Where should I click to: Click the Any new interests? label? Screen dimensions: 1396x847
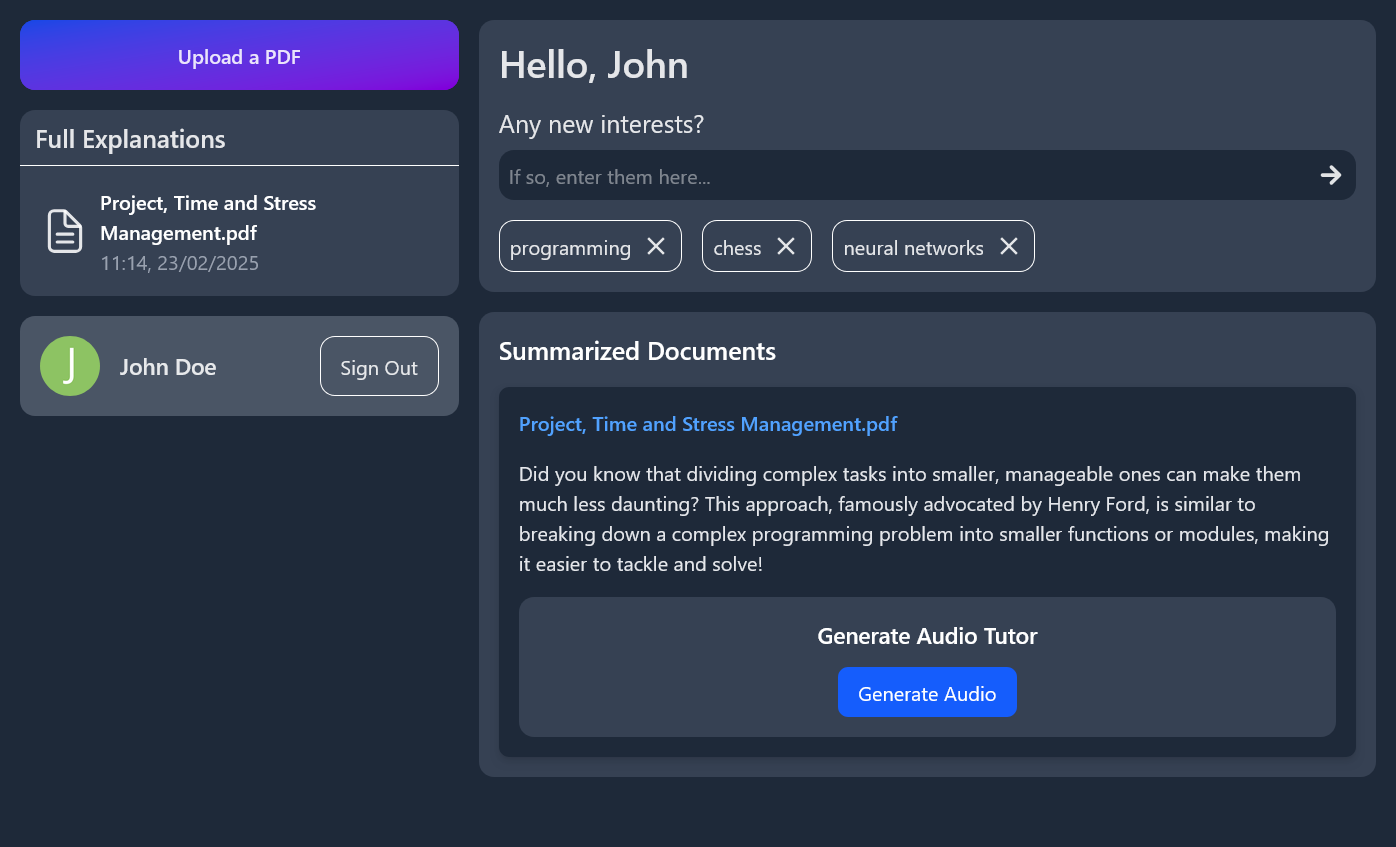pyautogui.click(x=601, y=125)
